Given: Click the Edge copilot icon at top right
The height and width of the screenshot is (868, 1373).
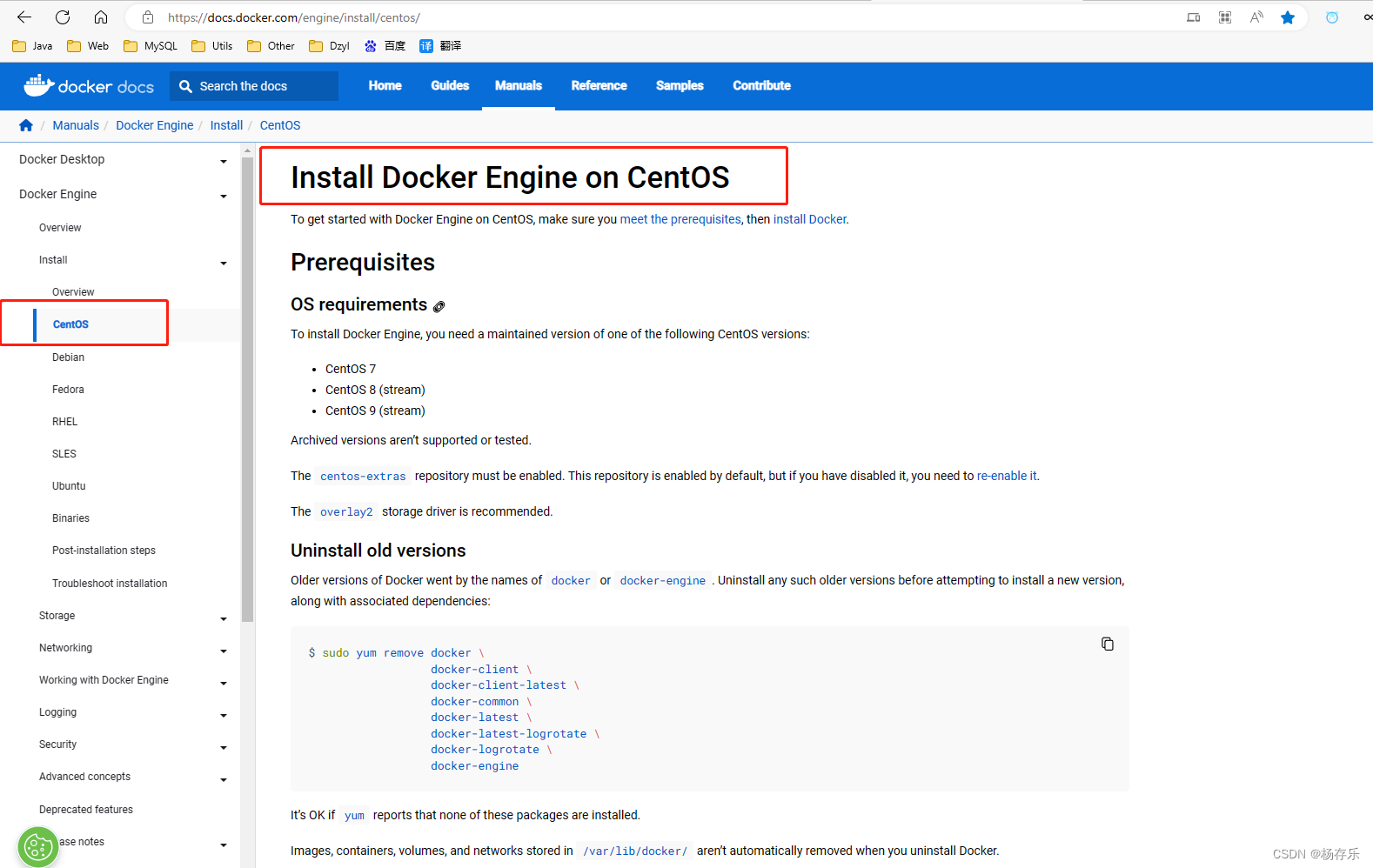Looking at the screenshot, I should pyautogui.click(x=1332, y=17).
